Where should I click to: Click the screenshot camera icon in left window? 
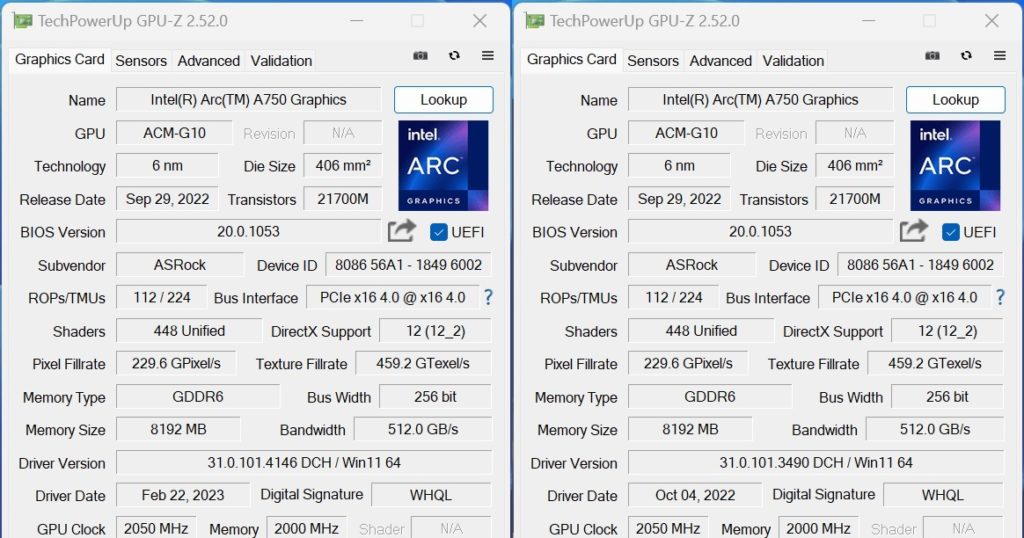421,56
